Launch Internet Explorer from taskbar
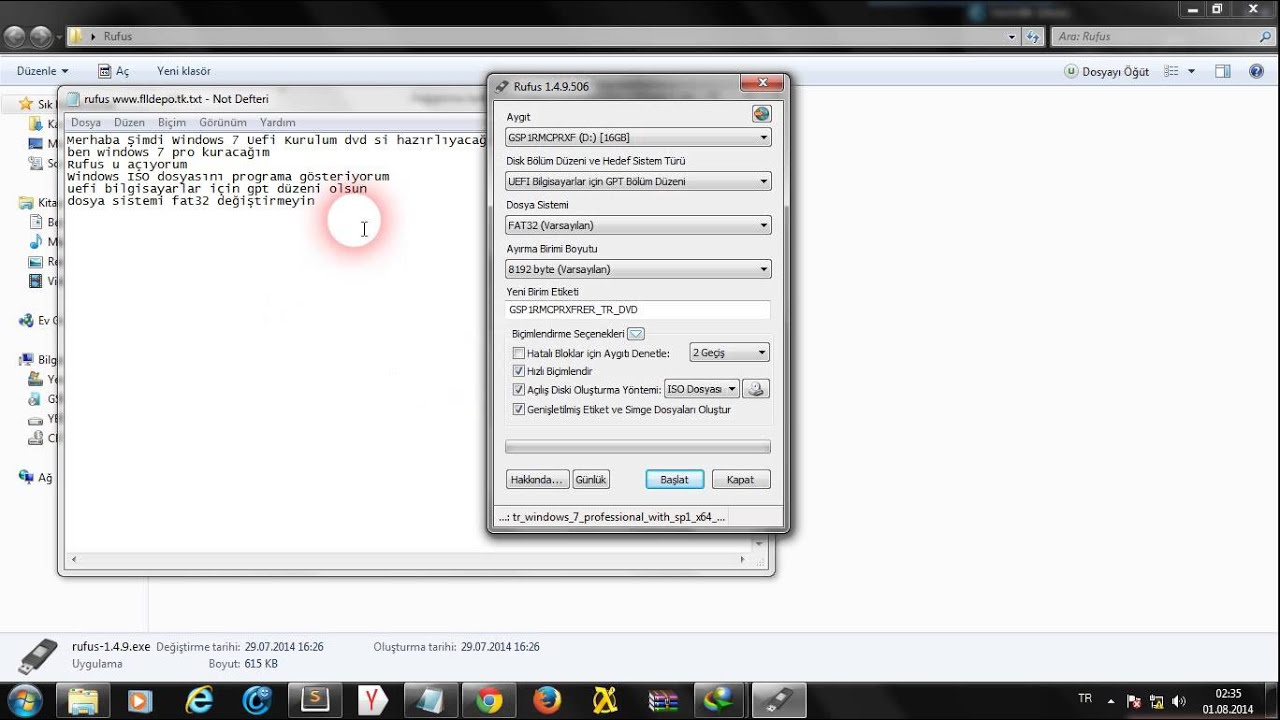This screenshot has width=1280, height=720. tap(198, 700)
